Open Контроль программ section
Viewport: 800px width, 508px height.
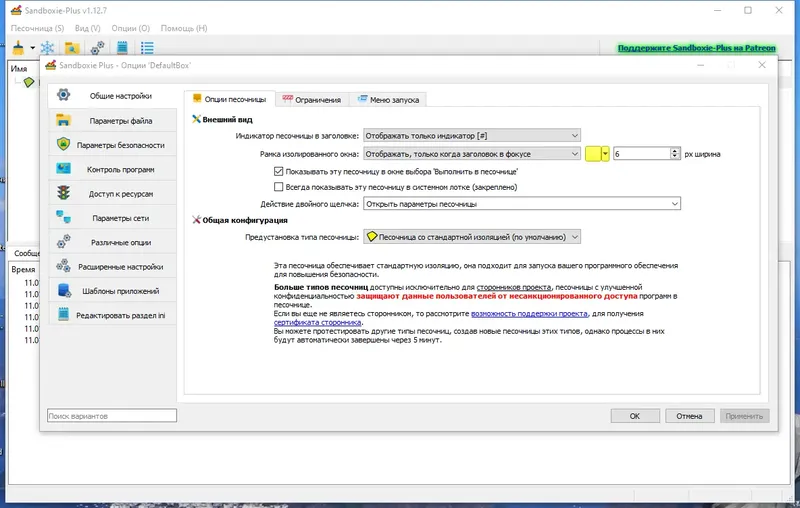(112, 169)
